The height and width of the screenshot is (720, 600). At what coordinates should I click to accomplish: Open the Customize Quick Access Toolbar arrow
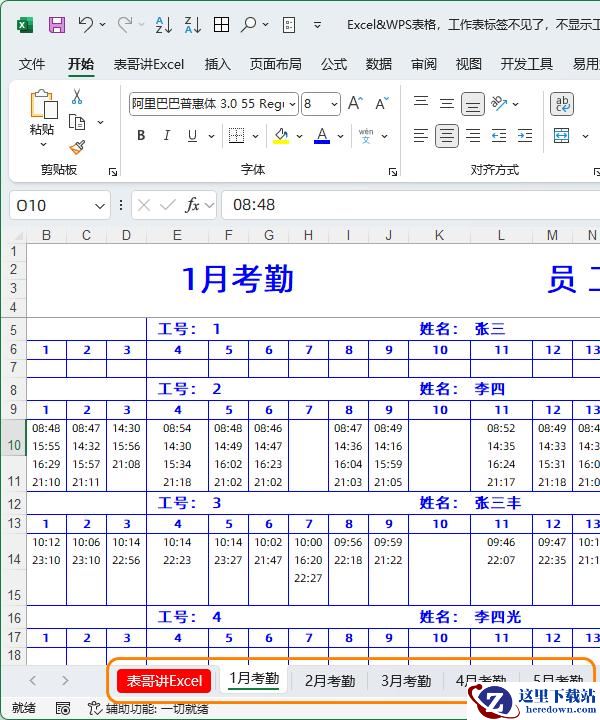pos(317,25)
